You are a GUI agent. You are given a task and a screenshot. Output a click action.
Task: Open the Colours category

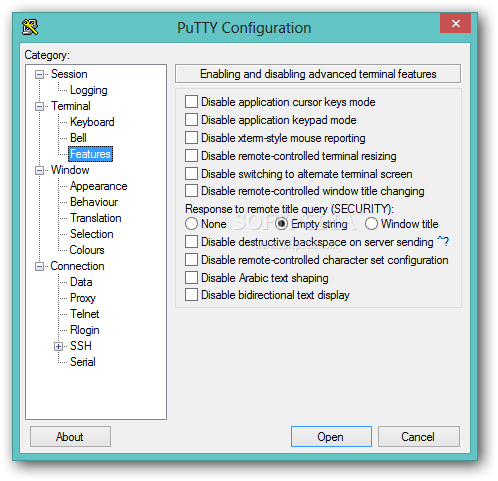87,250
